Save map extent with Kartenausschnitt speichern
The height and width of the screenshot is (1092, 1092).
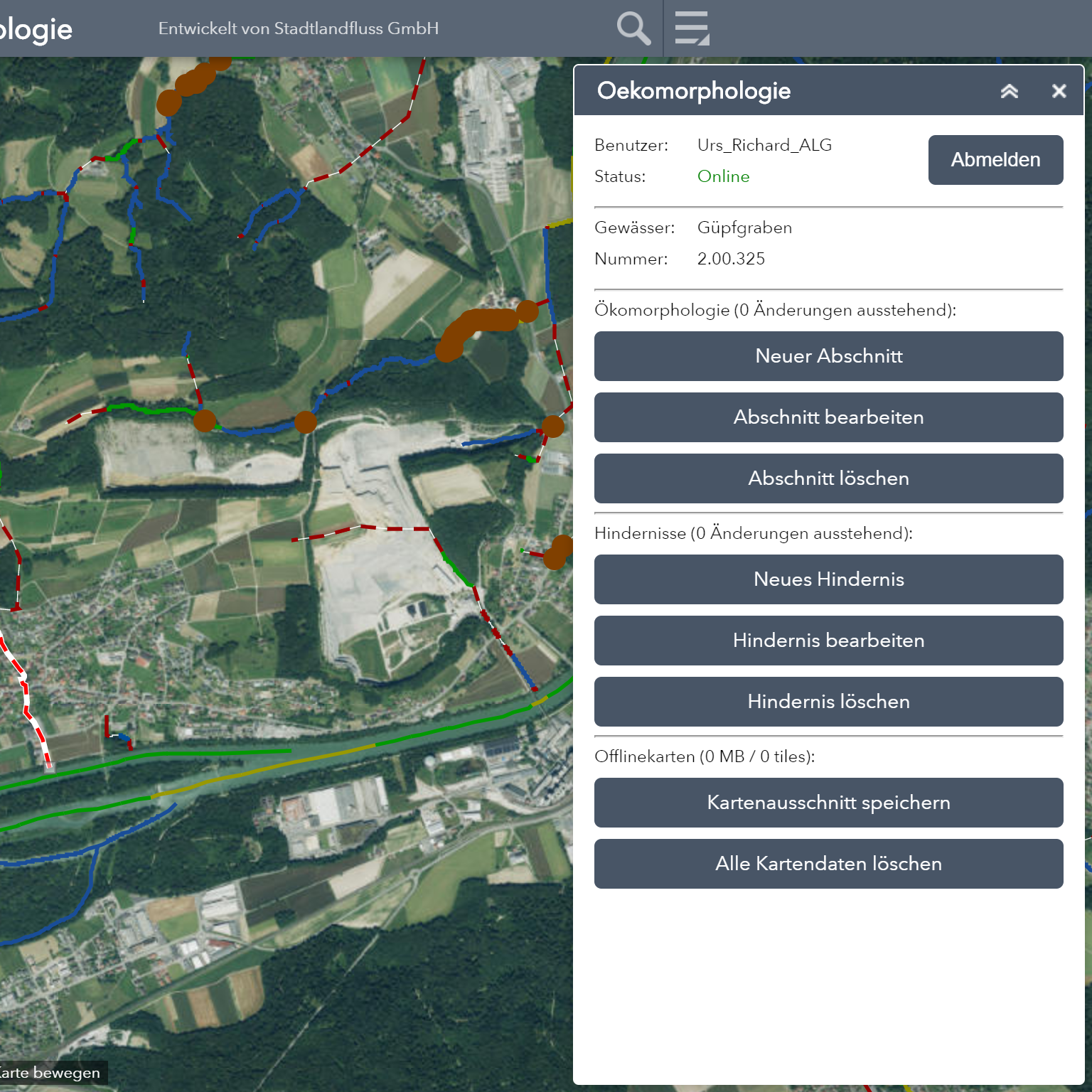coord(828,803)
